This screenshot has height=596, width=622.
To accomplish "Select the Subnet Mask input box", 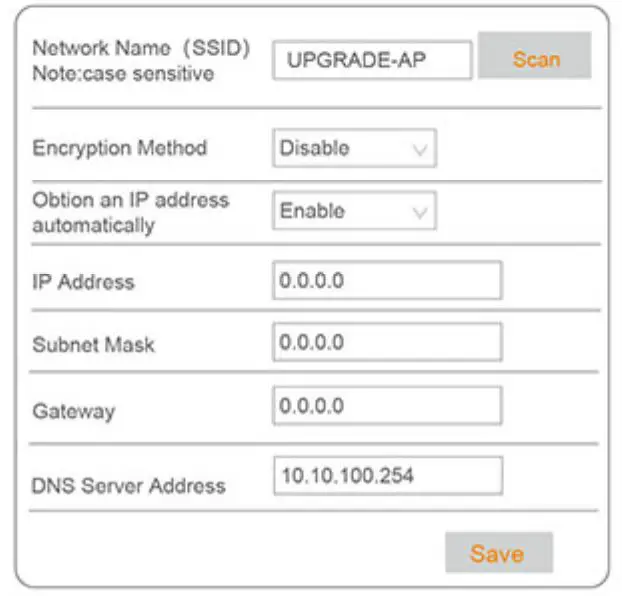I will 386,343.
